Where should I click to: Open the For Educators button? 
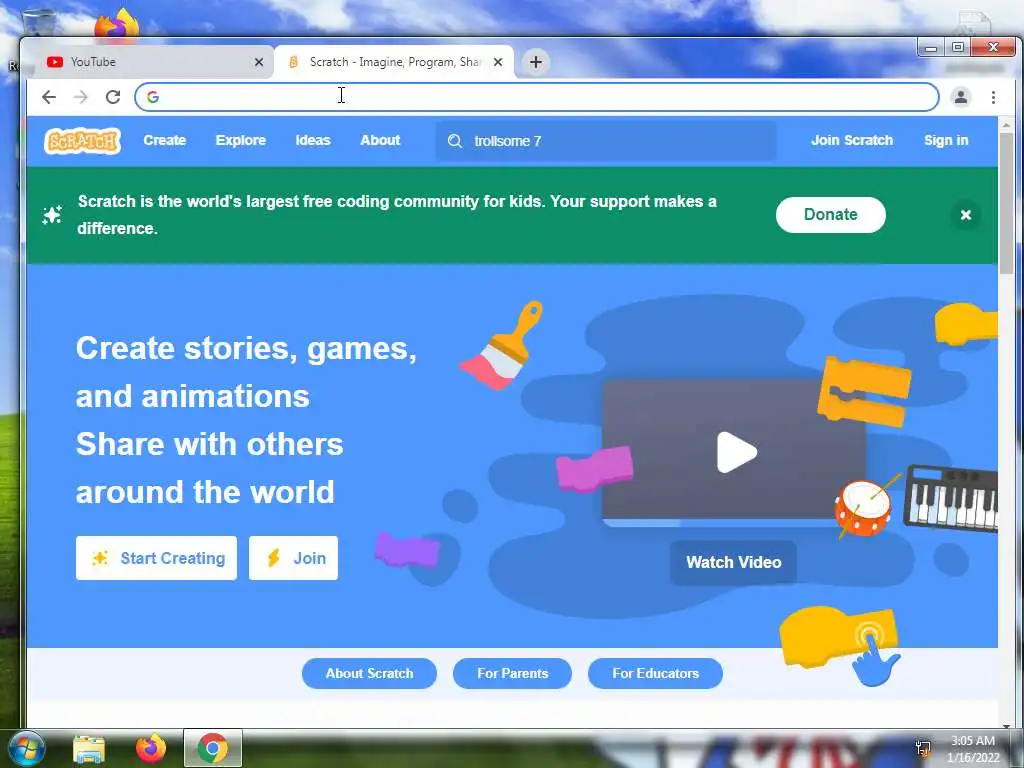(x=655, y=673)
